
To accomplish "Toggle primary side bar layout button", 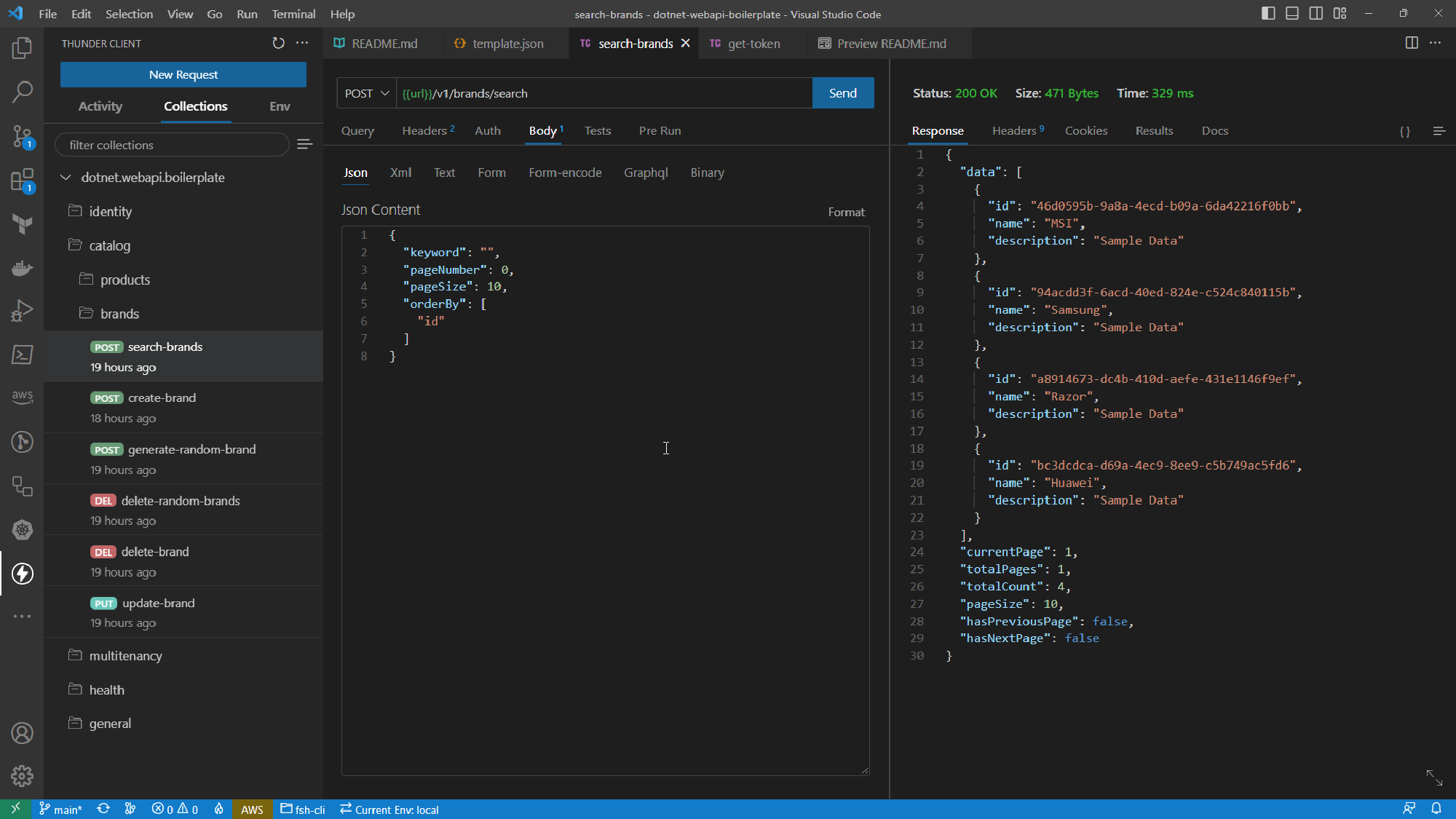I will [1268, 14].
